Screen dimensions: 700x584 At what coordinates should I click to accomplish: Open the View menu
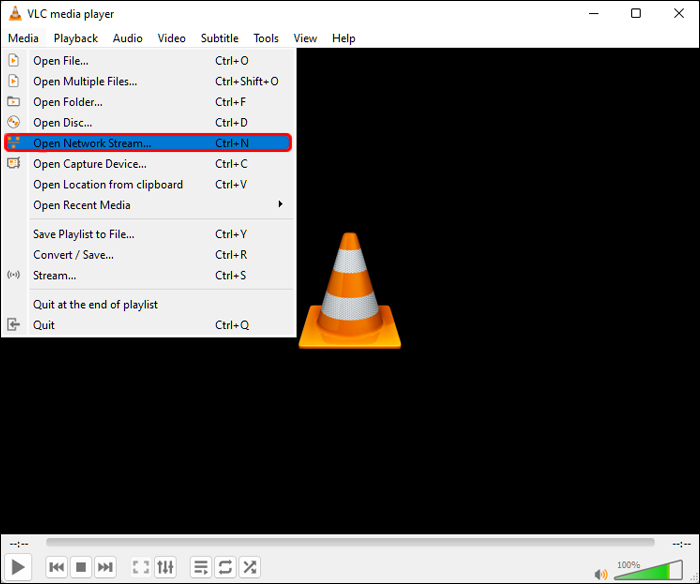pos(305,38)
